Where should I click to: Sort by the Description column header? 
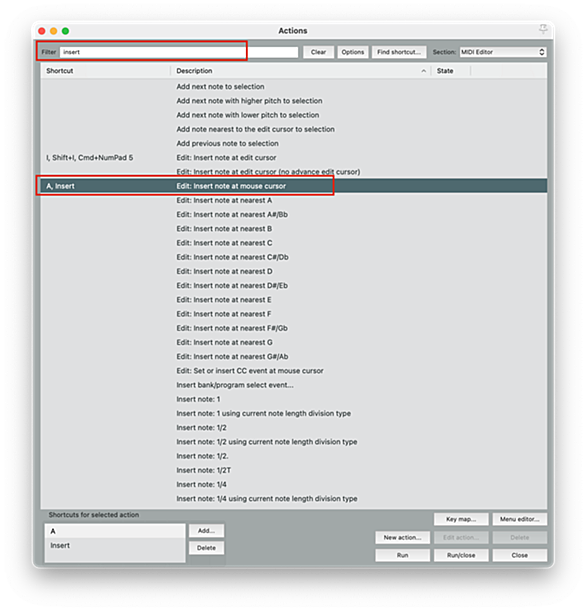coord(301,71)
